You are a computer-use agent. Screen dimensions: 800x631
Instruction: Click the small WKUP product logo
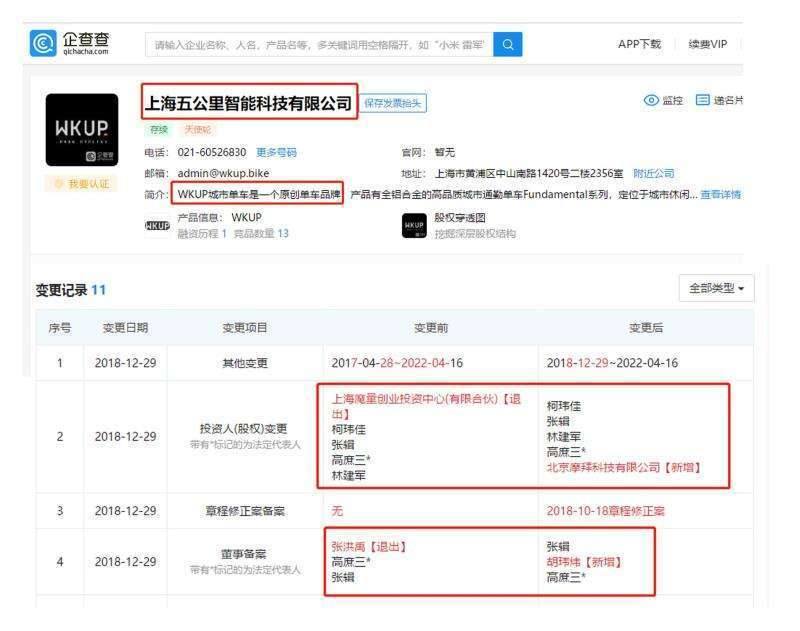[157, 225]
